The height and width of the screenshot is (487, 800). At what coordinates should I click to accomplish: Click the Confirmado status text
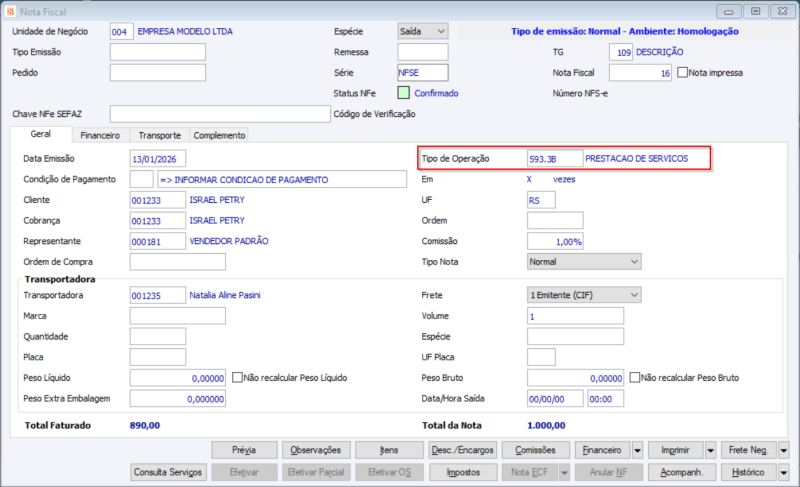click(436, 93)
